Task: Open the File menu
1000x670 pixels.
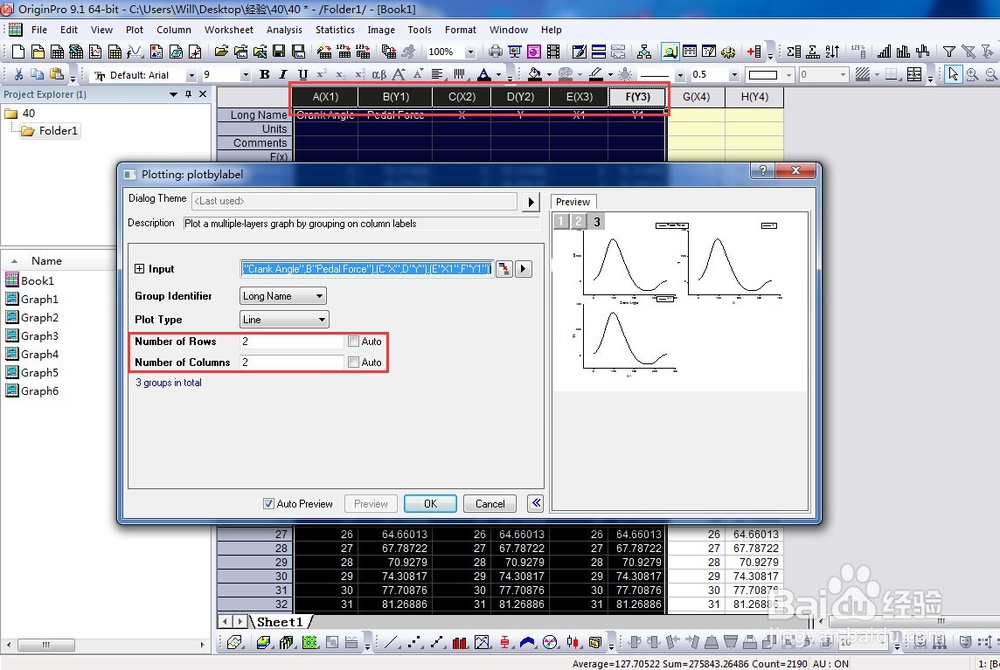Action: click(x=39, y=29)
